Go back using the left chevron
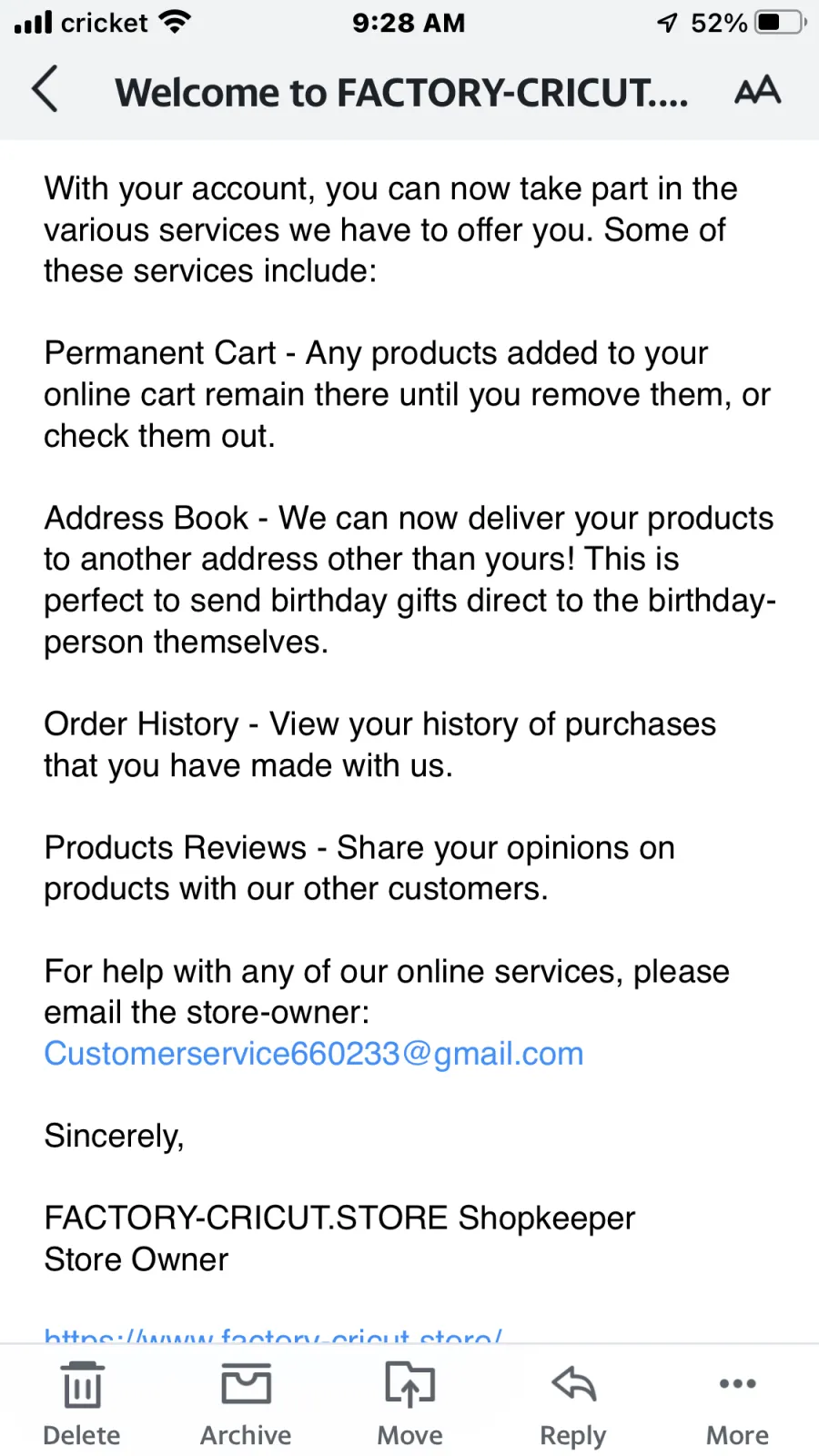Screen dimensions: 819x1456 [45, 89]
